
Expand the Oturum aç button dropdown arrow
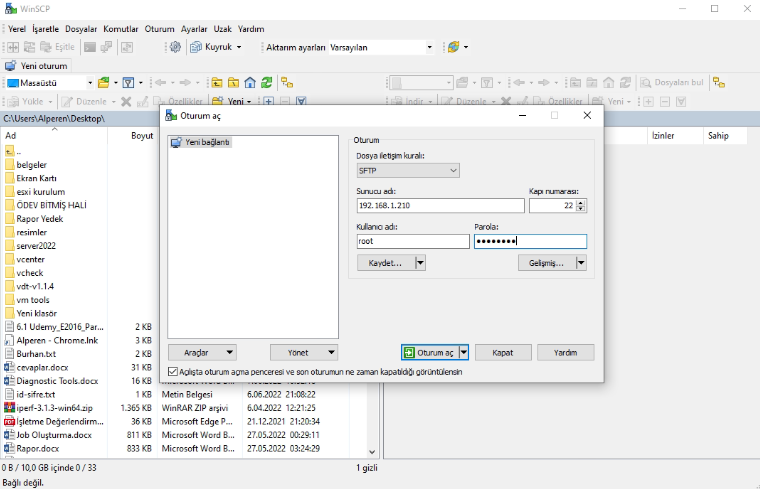point(464,352)
